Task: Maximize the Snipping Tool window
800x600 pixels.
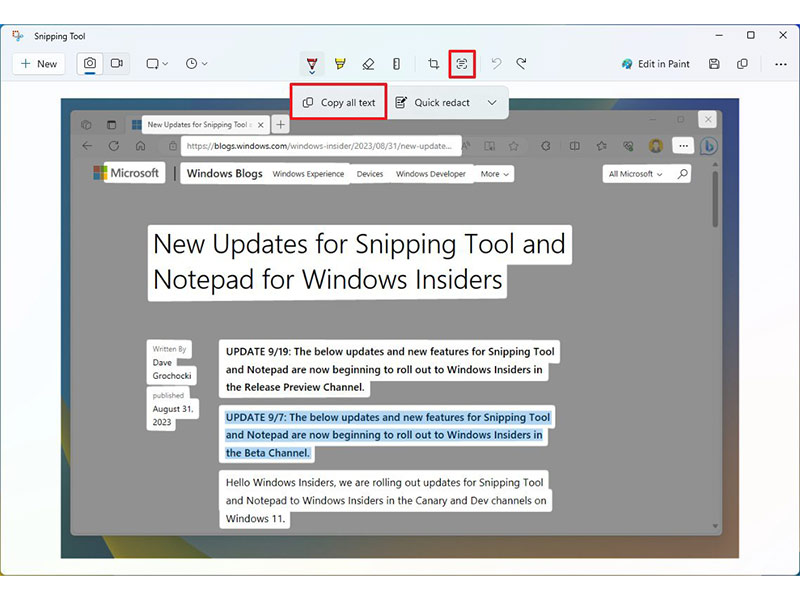Action: tap(751, 35)
